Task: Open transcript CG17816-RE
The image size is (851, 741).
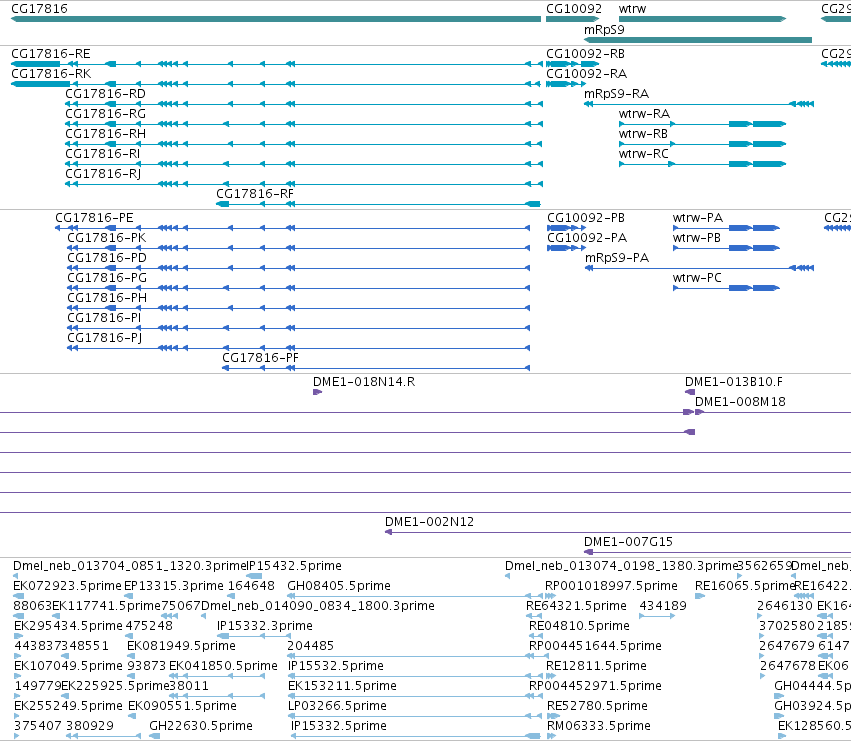Action: pos(50,54)
